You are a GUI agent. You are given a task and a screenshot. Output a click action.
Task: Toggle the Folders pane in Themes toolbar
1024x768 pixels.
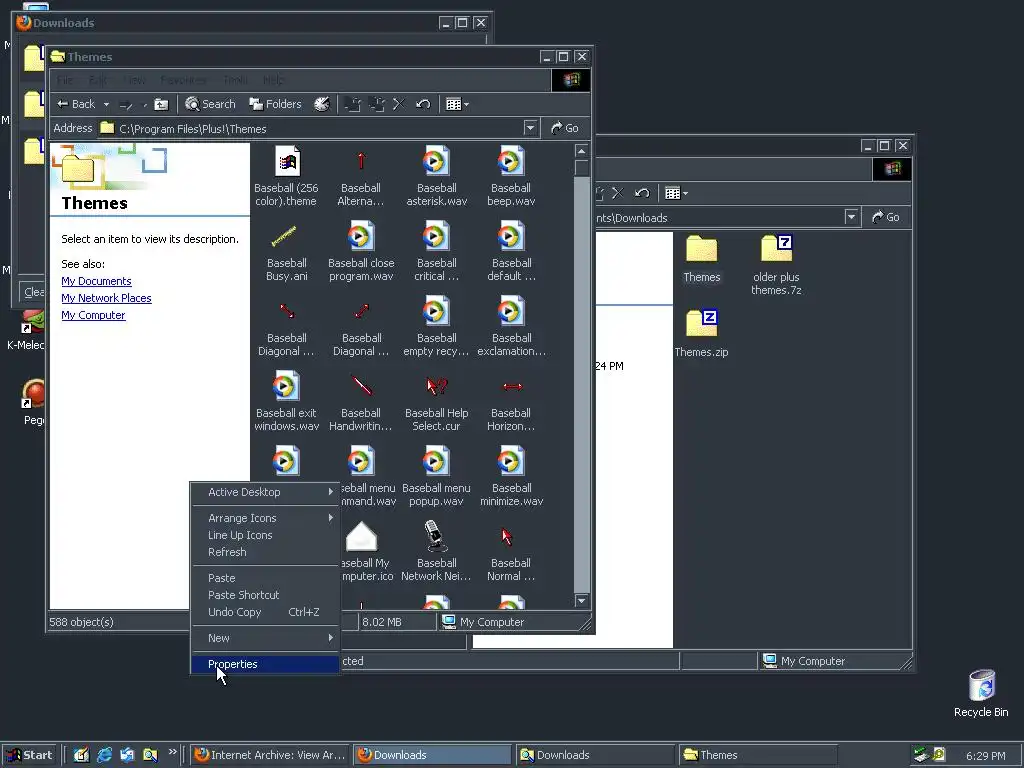276,104
